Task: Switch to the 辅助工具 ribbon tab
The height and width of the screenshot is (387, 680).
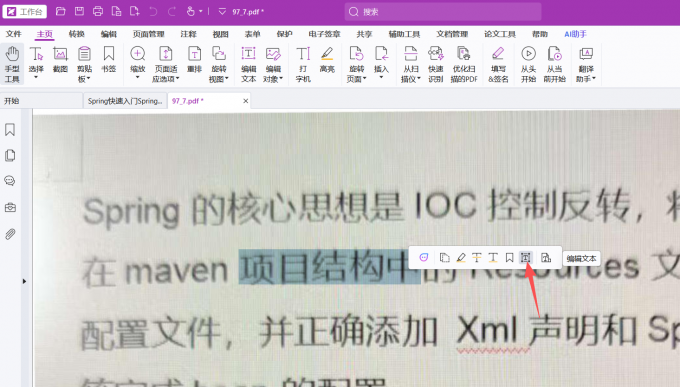Action: [x=404, y=34]
